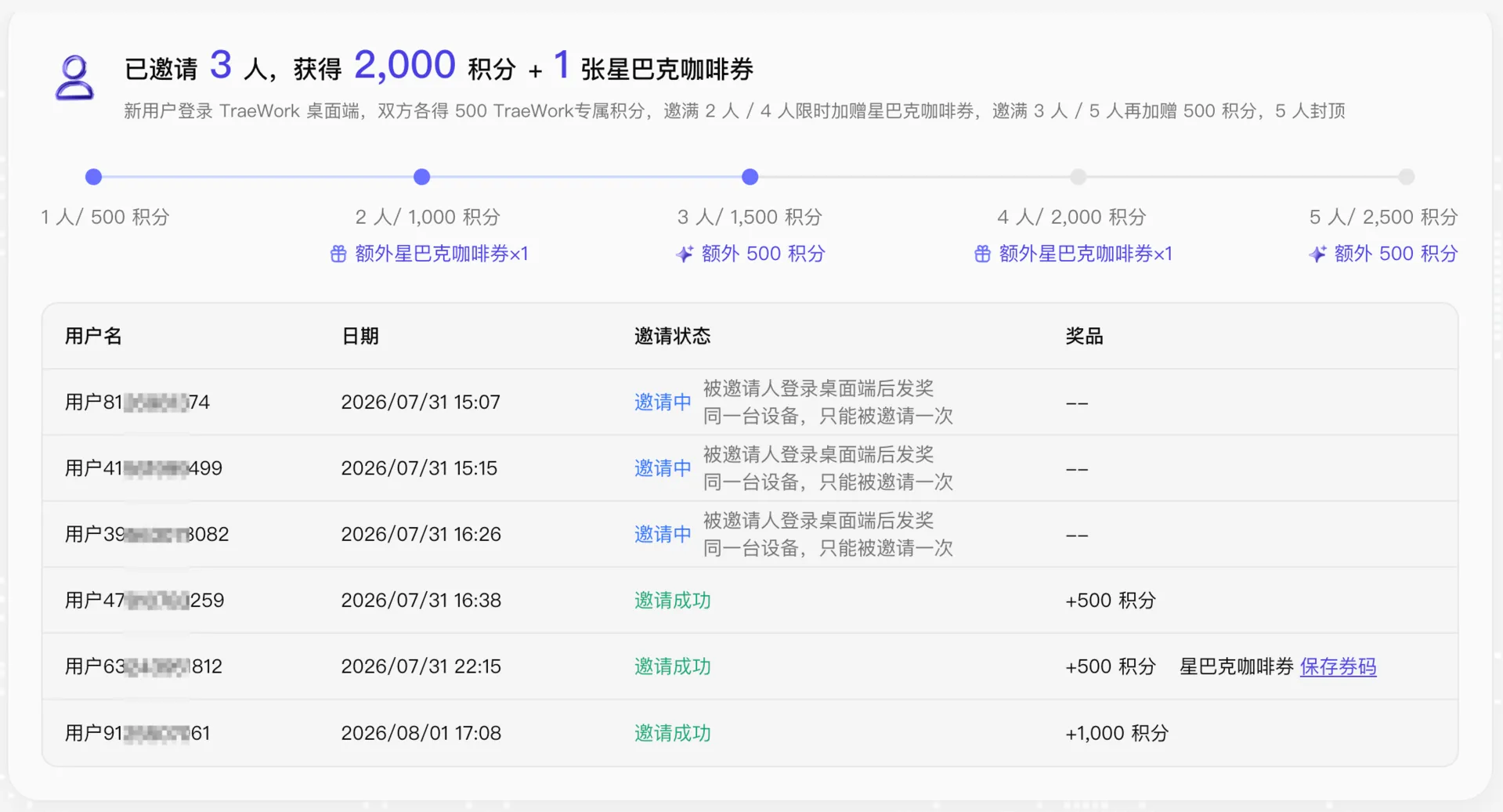Click the 4 人/ 2,000 积分 milestone label

[x=1071, y=217]
